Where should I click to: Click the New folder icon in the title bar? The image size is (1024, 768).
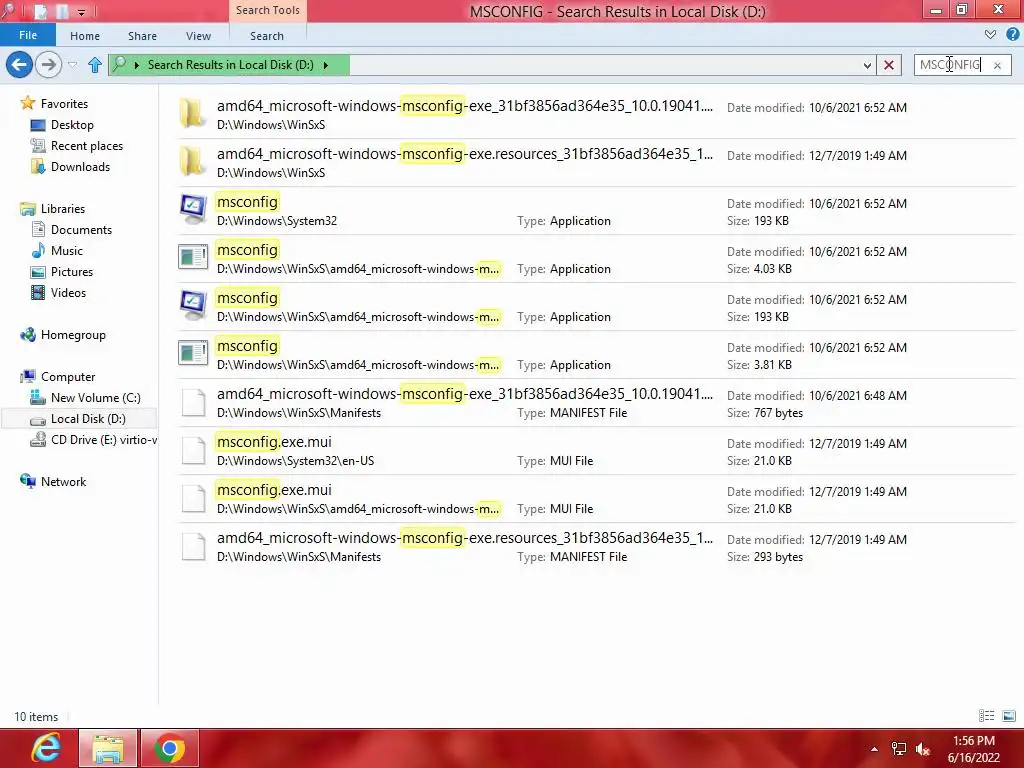tap(62, 11)
